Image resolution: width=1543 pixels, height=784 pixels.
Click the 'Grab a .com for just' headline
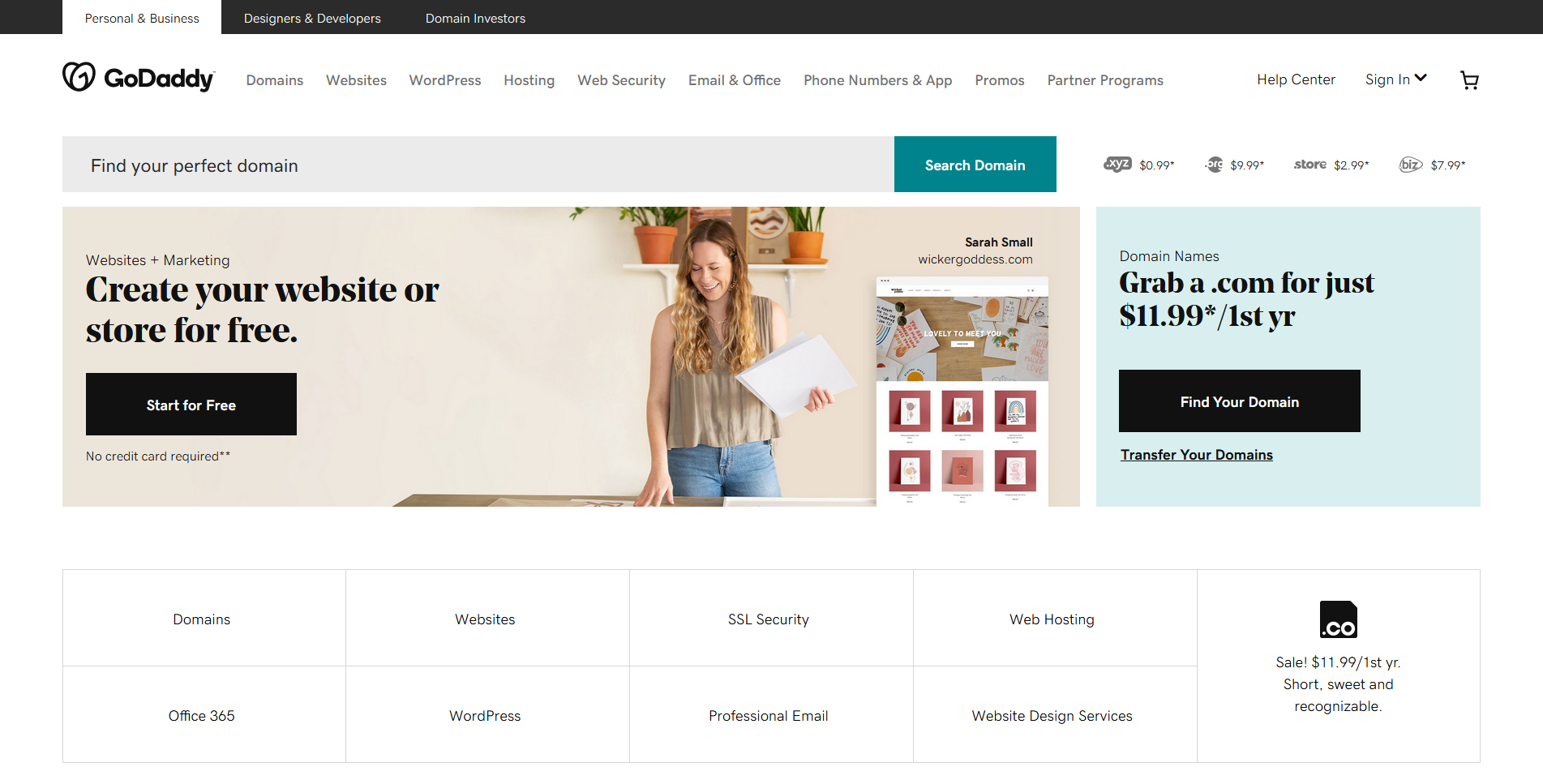click(1246, 299)
